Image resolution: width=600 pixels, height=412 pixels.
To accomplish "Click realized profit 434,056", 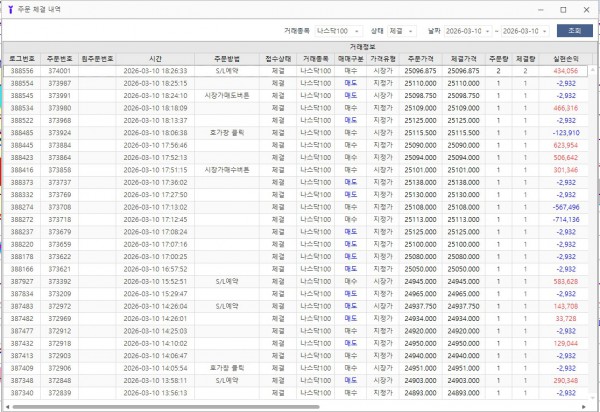I will click(x=566, y=71).
